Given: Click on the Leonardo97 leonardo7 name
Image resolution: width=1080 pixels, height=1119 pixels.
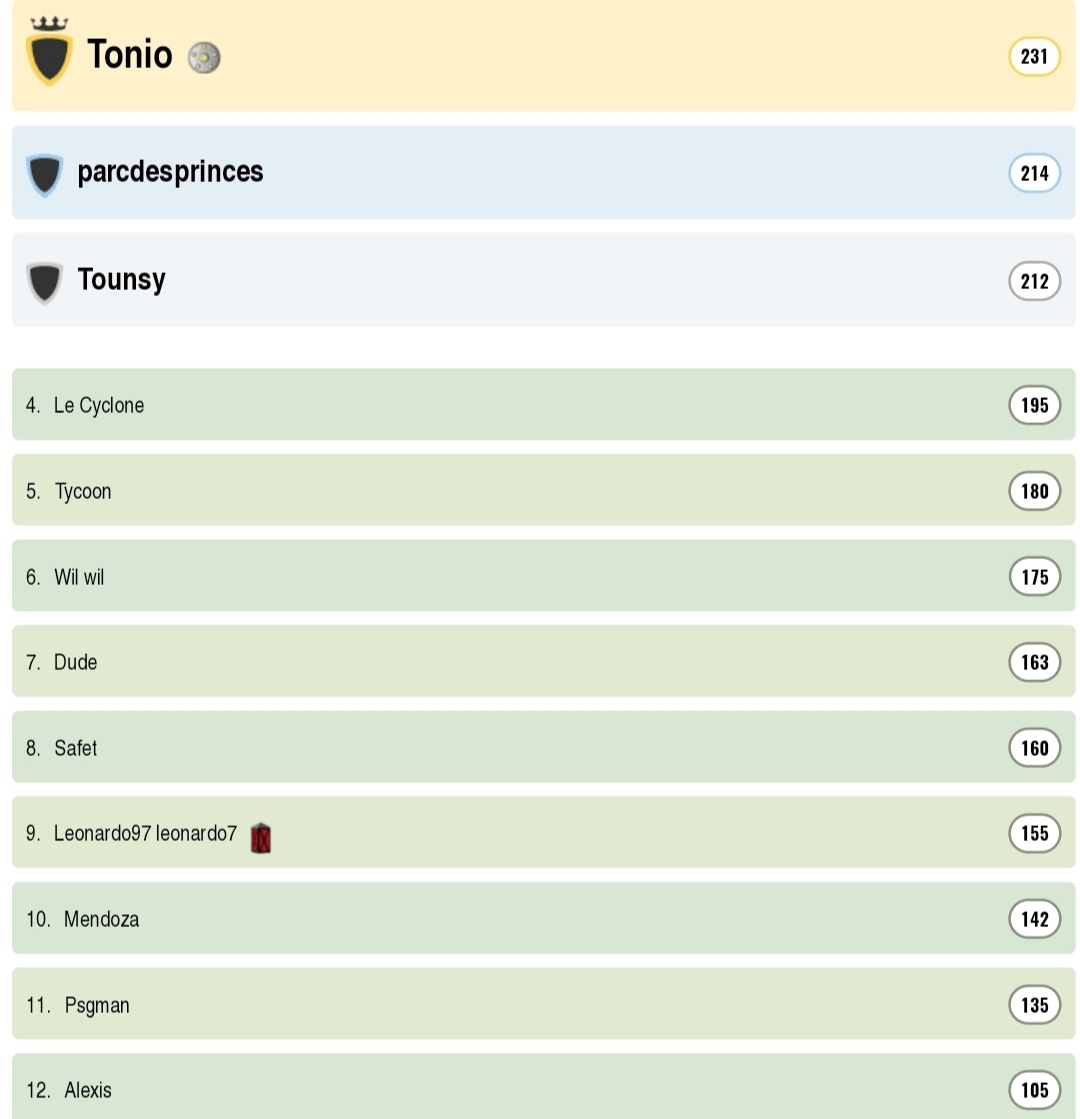Looking at the screenshot, I should (x=145, y=833).
